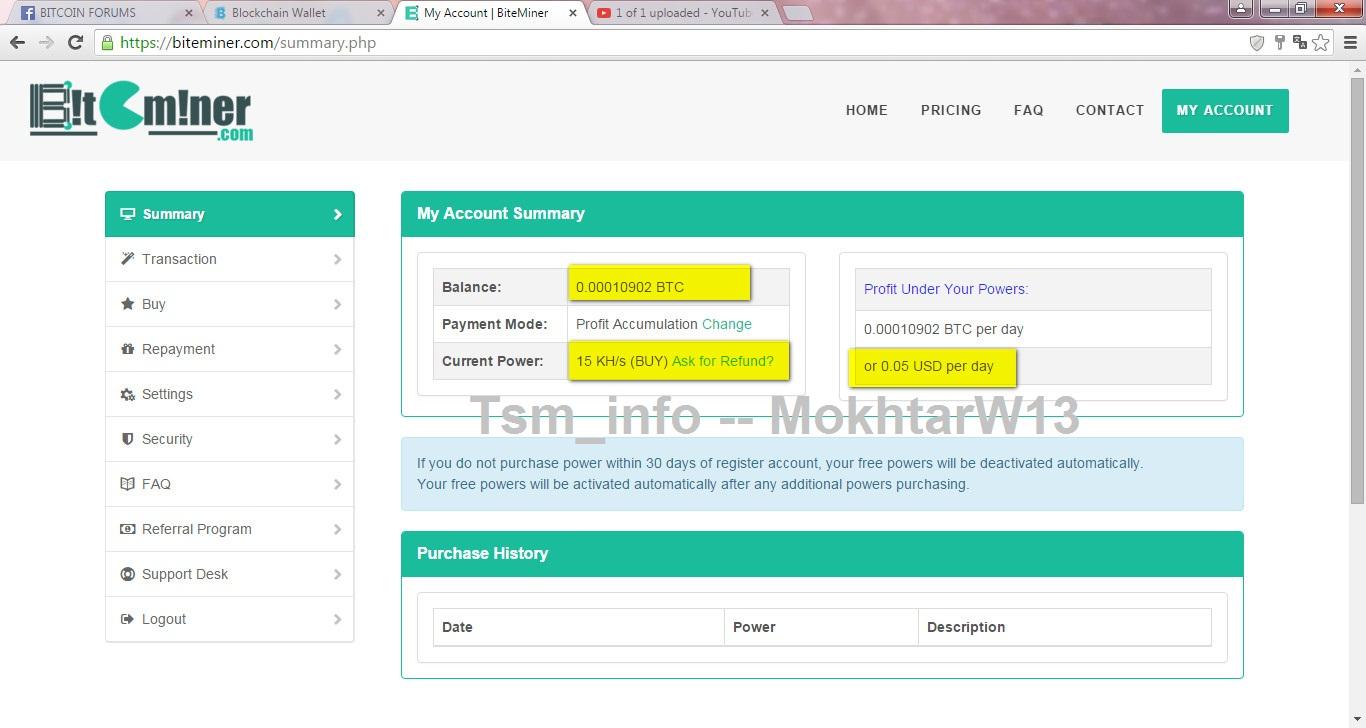Click the Chrome user profile icon

pos(1240,9)
